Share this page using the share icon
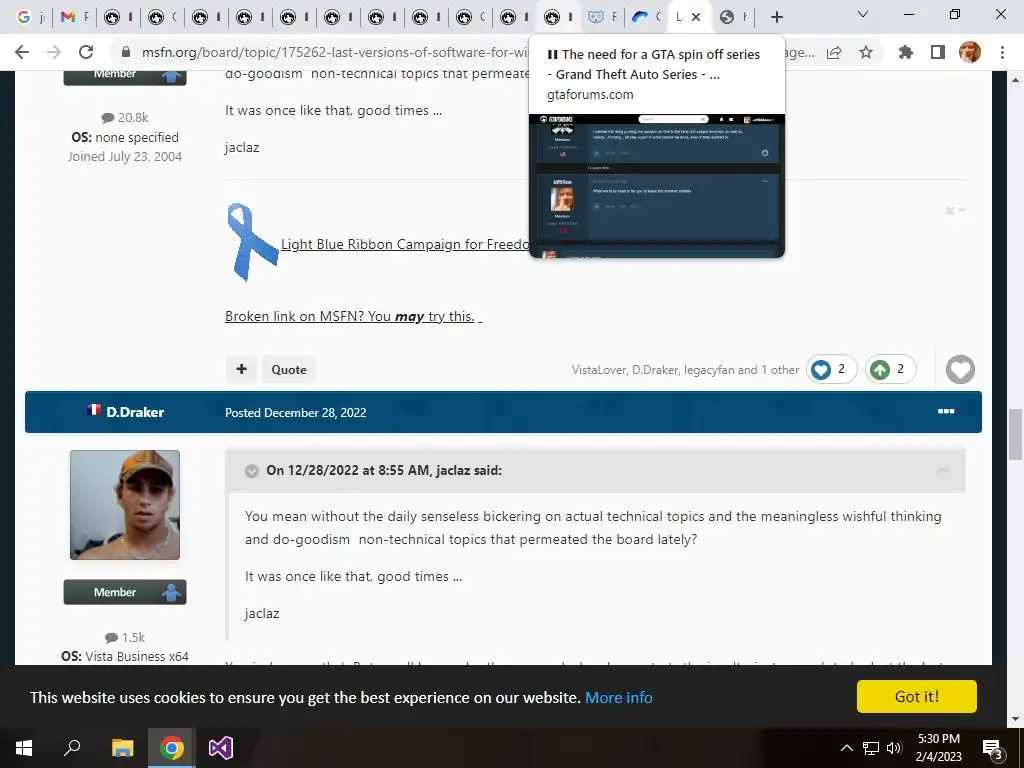Viewport: 1024px width, 768px height. click(834, 52)
